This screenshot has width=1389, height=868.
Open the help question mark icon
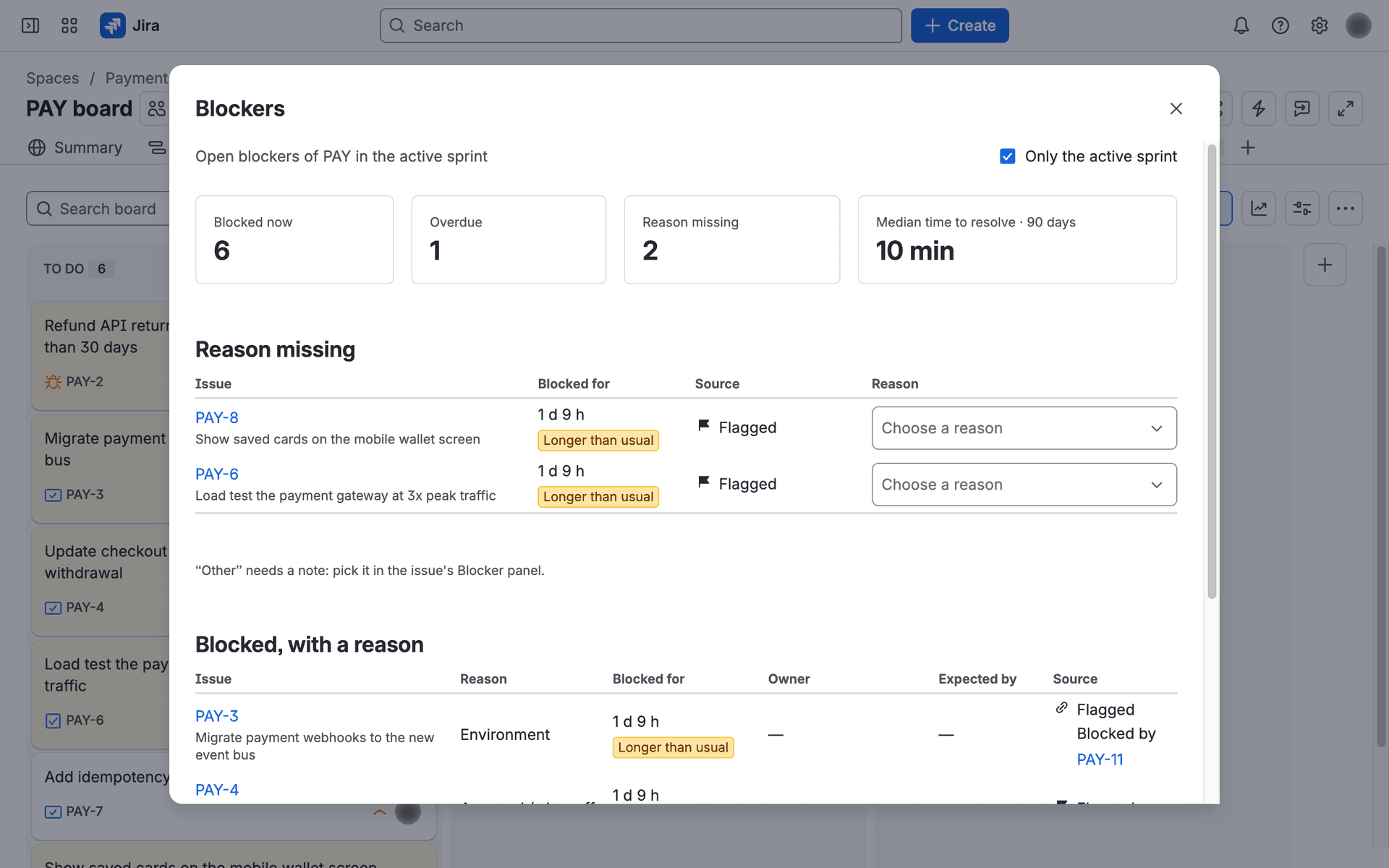click(x=1280, y=26)
